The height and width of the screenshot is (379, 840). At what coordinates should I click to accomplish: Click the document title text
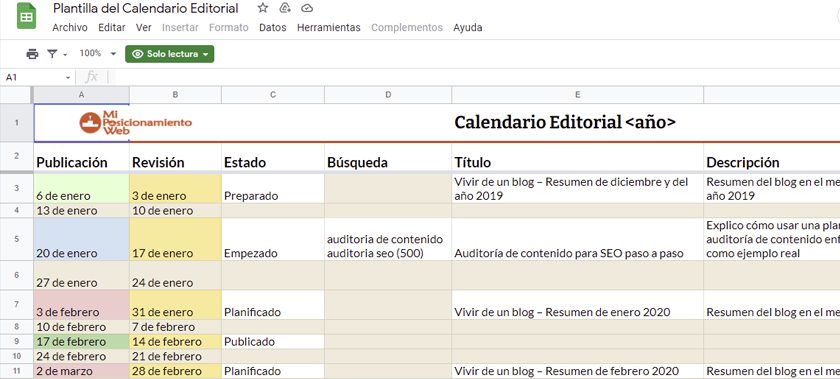click(146, 8)
